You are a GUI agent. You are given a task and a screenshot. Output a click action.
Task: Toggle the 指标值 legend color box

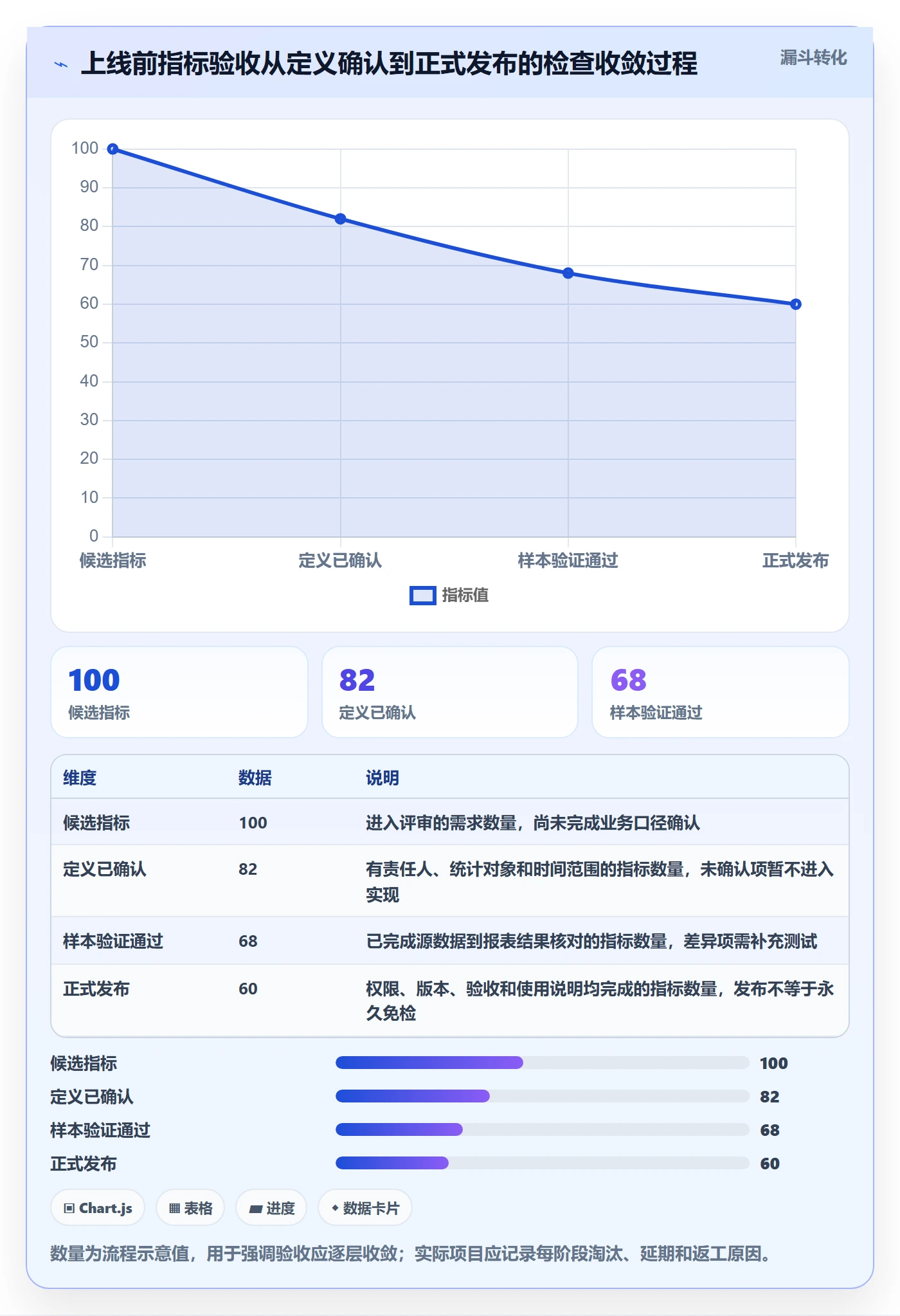tap(423, 596)
